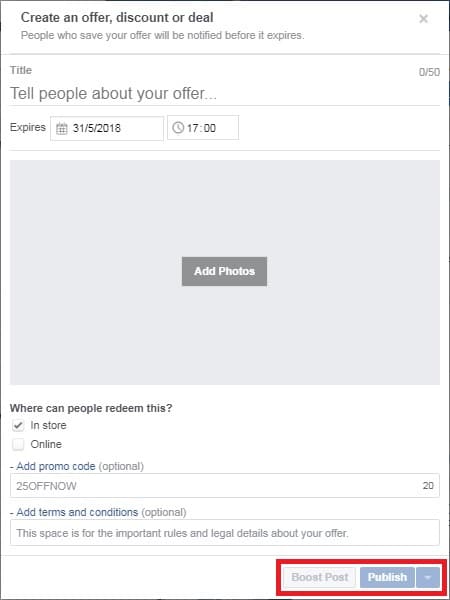Publish the offer
450x600 pixels.
387,577
